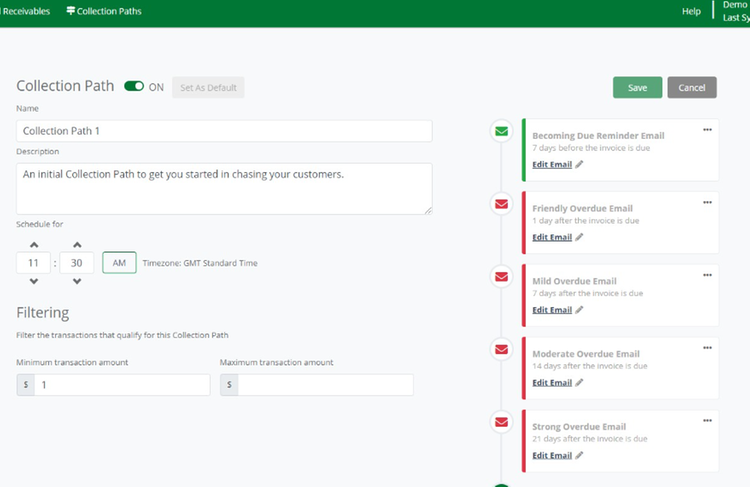Image resolution: width=750 pixels, height=487 pixels.
Task: Open three-dot menu on Moderate Overdue Email
Action: (707, 347)
